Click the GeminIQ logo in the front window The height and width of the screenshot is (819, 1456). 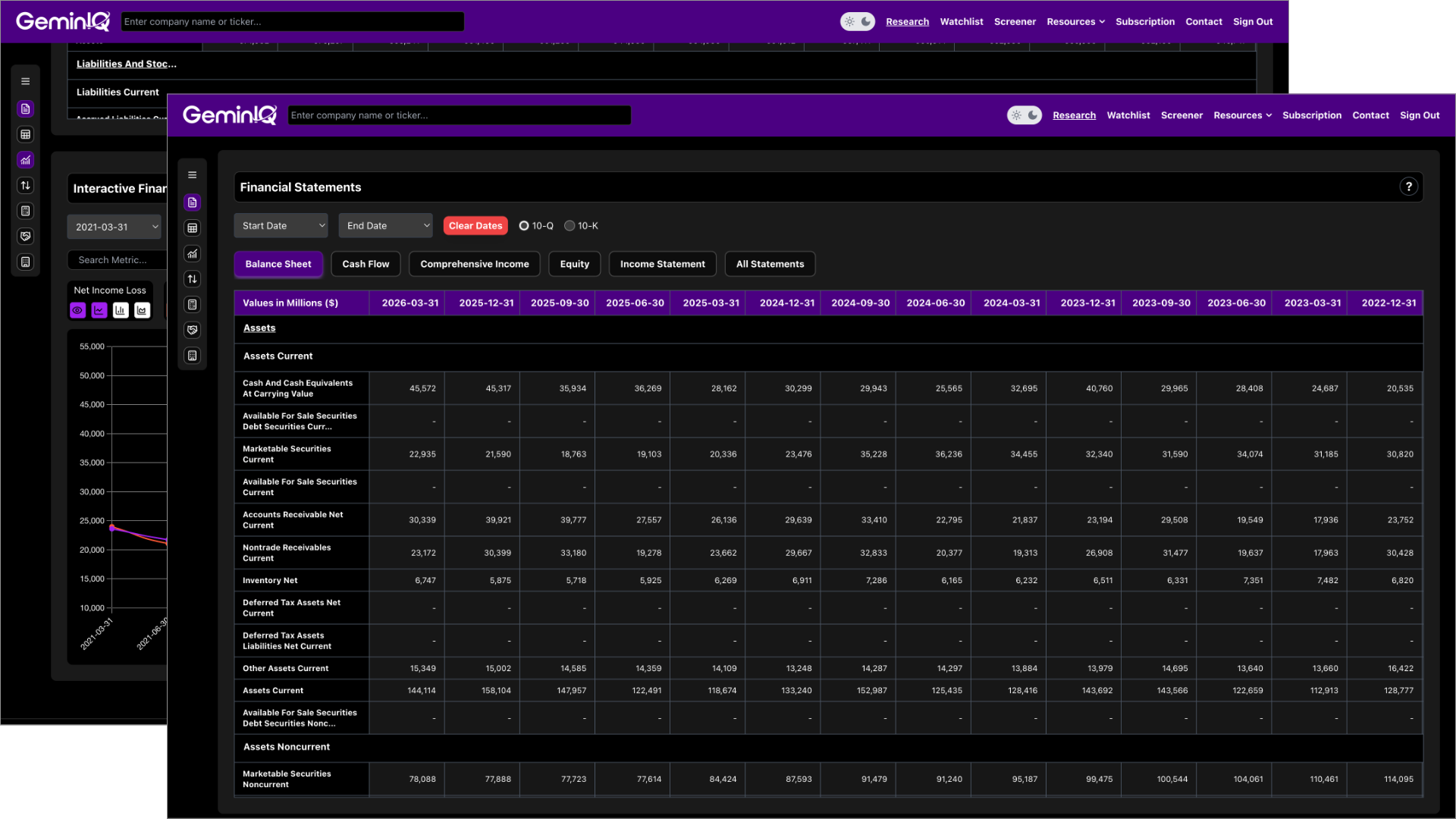pos(230,115)
